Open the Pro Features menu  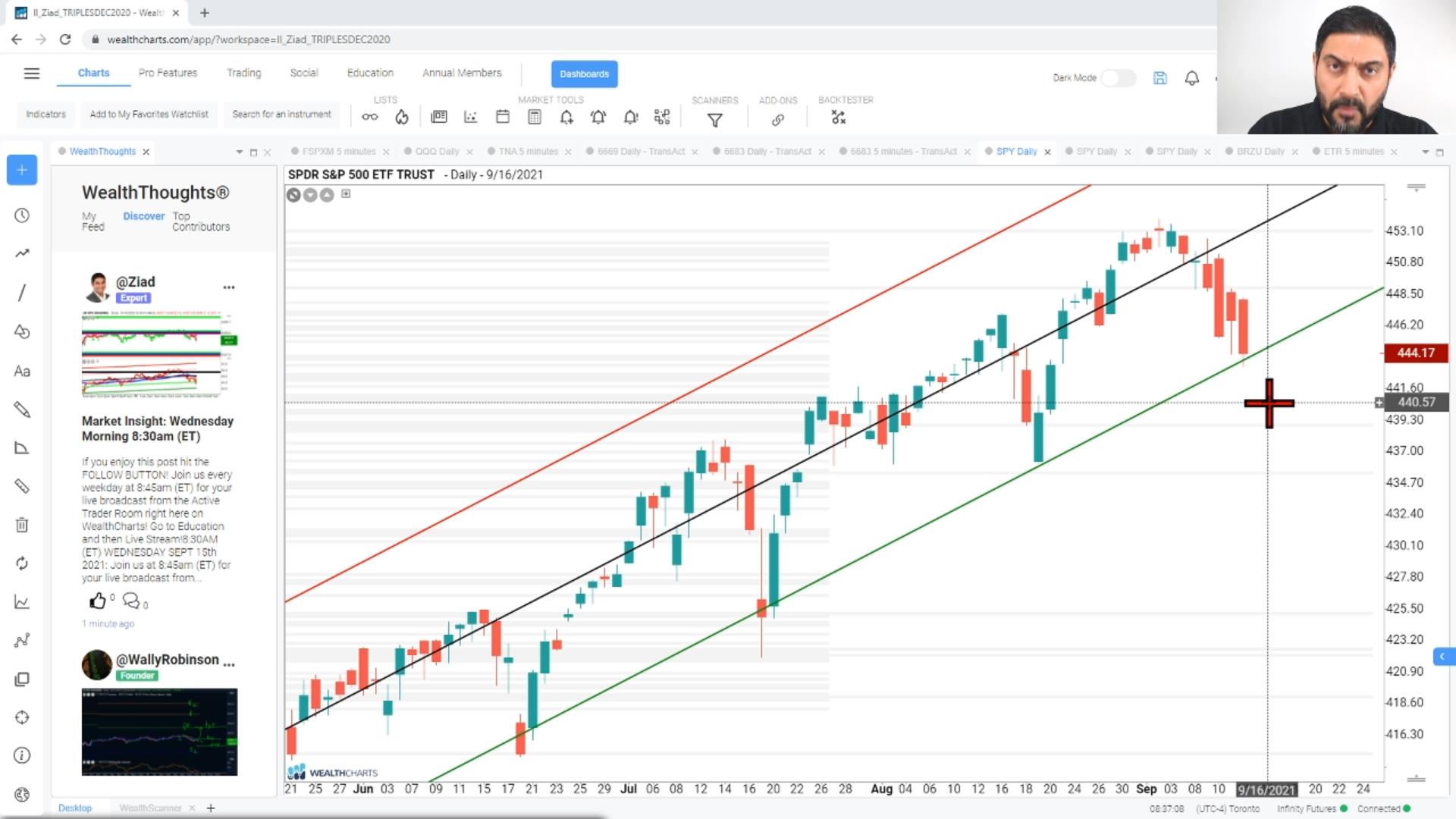[168, 73]
